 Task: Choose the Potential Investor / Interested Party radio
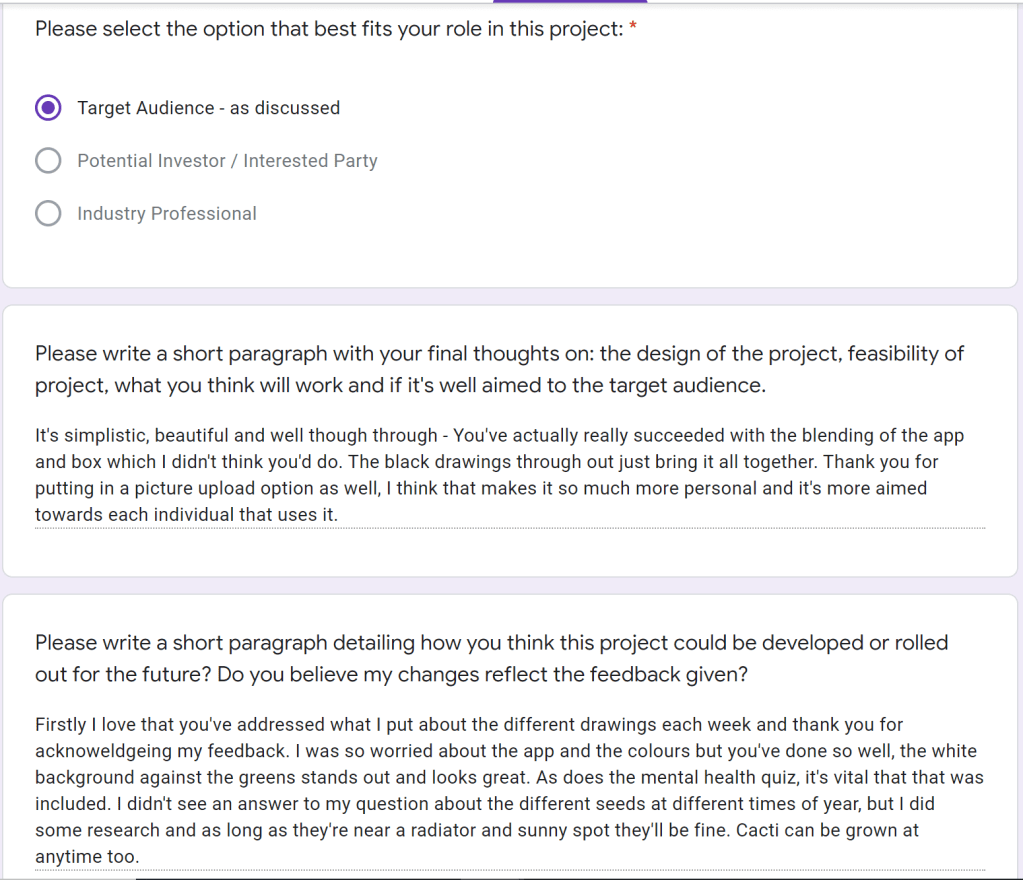48,161
